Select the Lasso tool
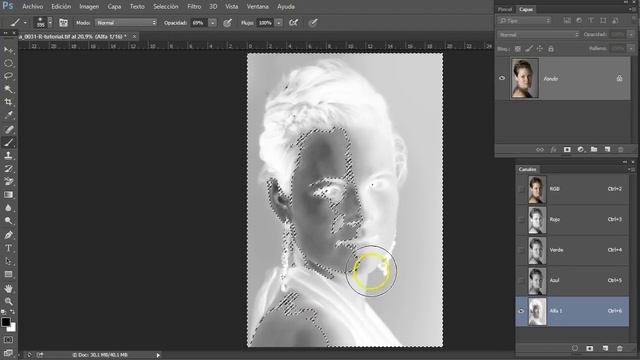This screenshot has height=360, width=640. pos(8,76)
